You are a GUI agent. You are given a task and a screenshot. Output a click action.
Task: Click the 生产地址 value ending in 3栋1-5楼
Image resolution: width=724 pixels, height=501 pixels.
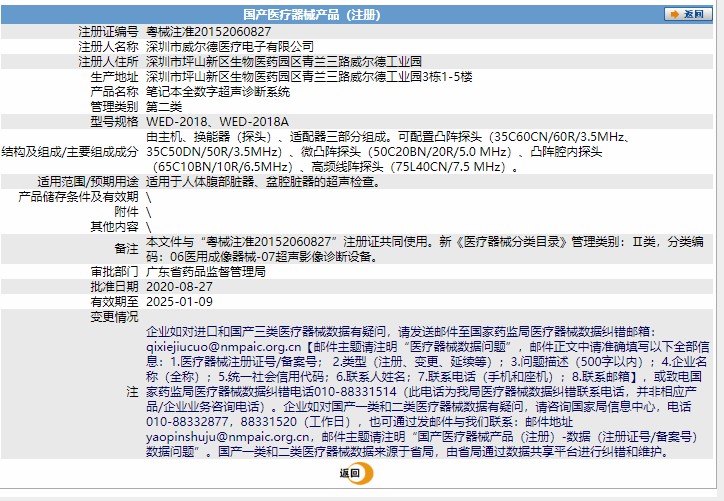309,77
